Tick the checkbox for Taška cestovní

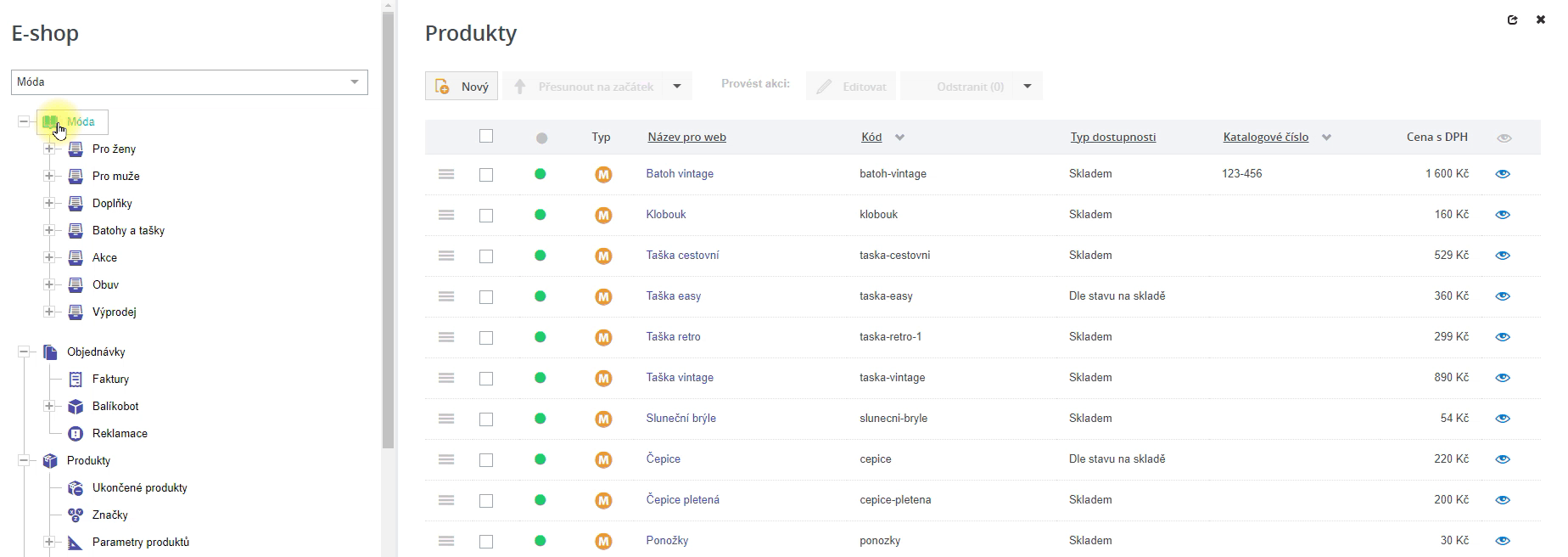(486, 256)
